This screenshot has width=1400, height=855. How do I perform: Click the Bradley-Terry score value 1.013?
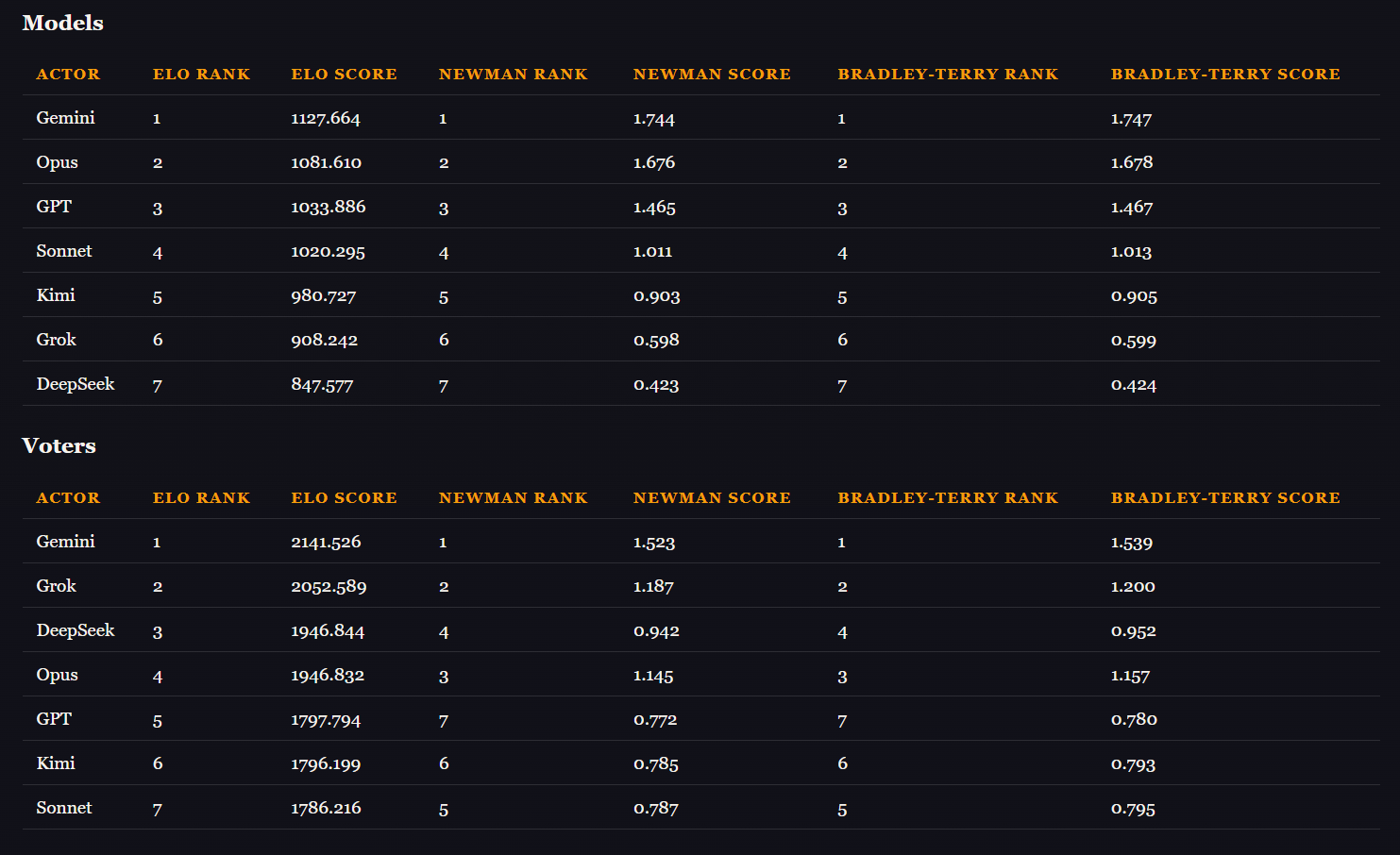coord(1131,251)
